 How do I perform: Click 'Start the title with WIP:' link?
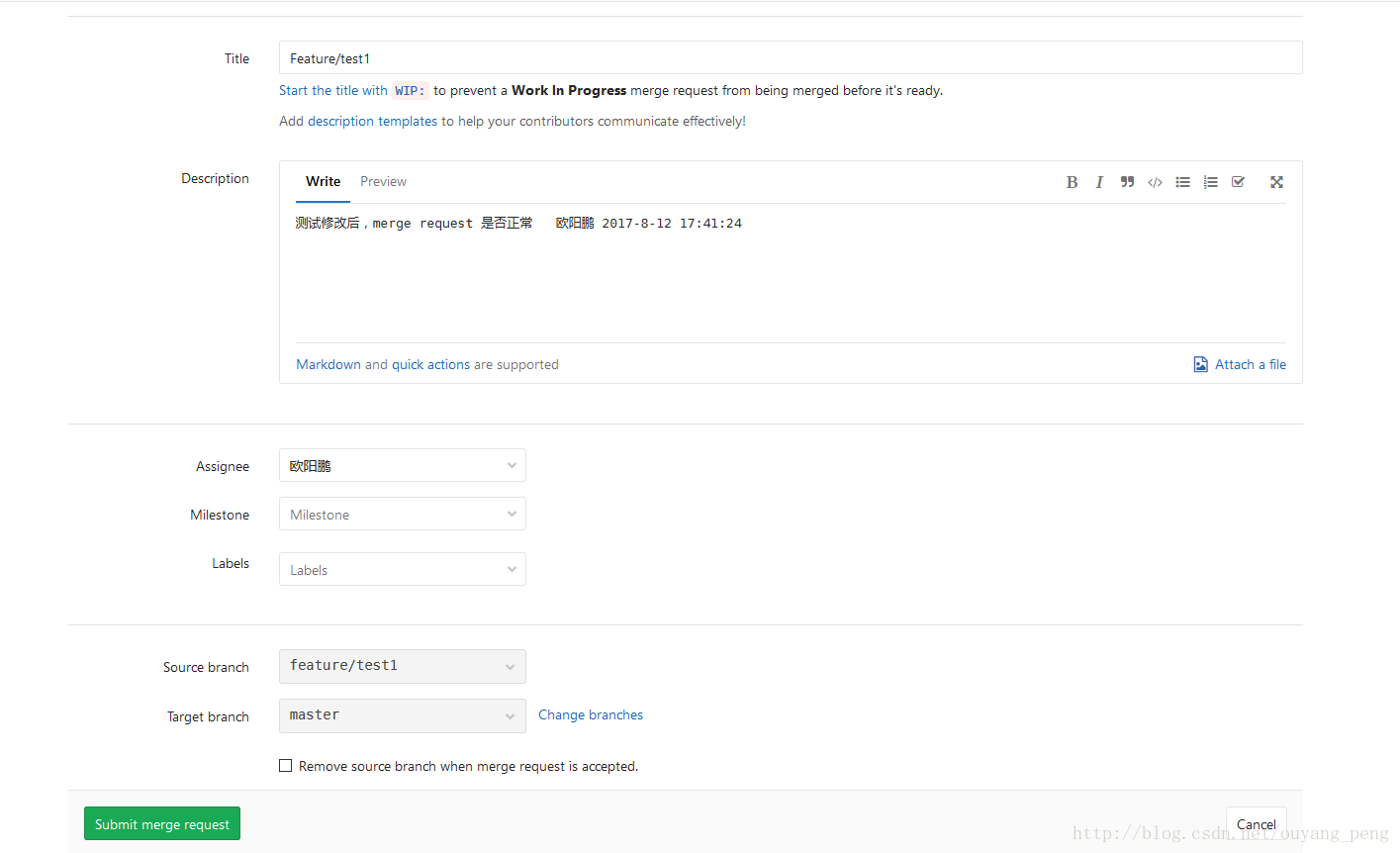pos(353,90)
